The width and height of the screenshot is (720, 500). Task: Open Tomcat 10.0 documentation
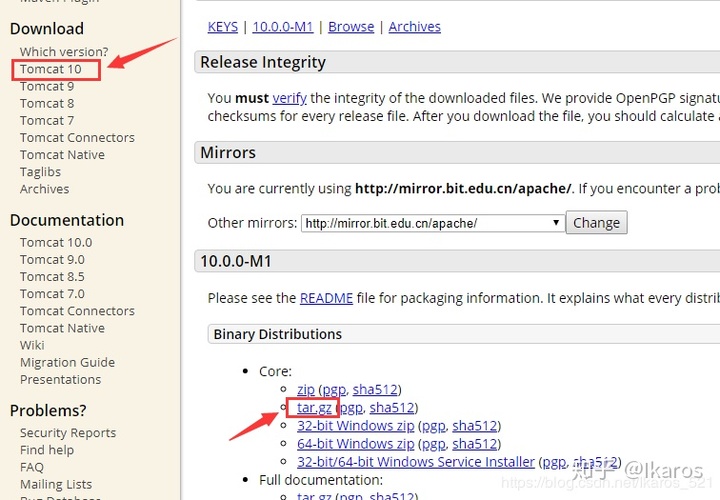point(56,242)
